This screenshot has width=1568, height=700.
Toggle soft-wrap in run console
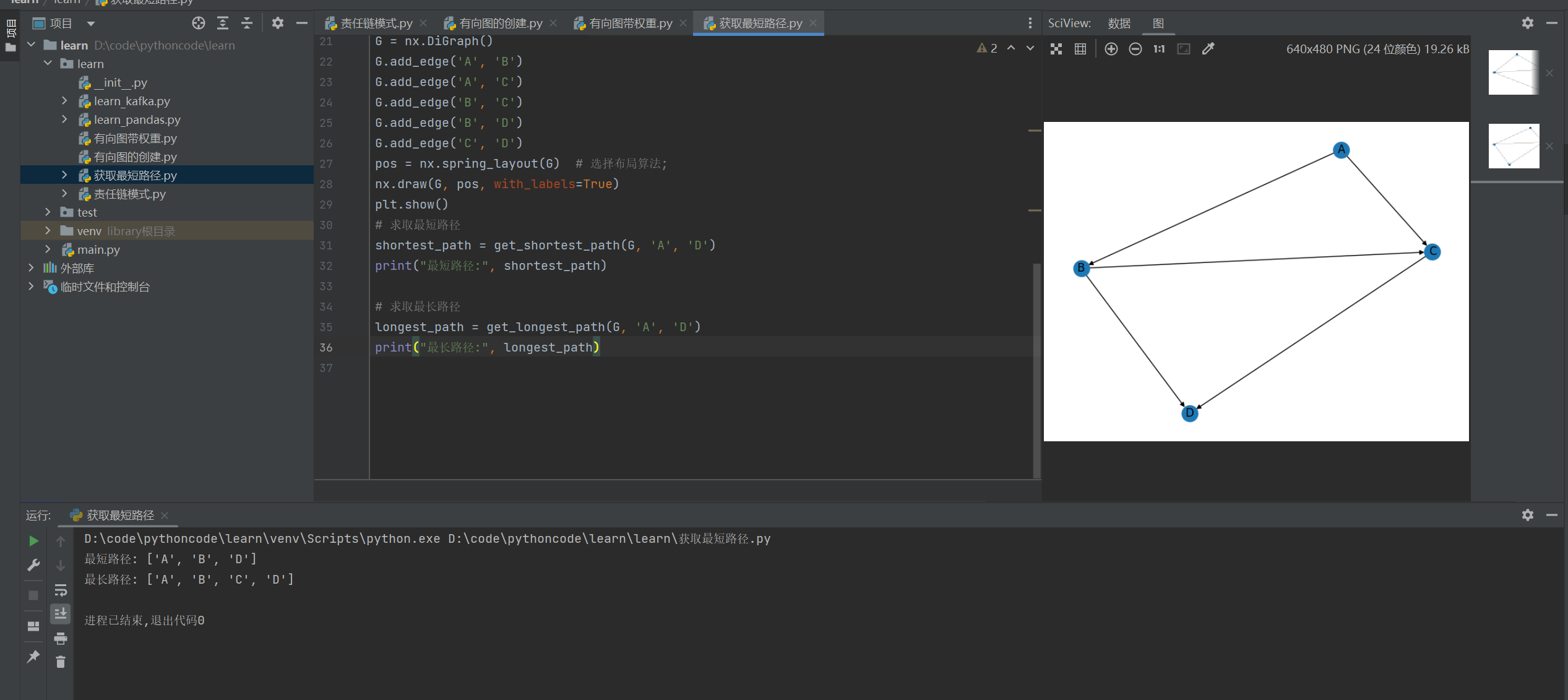tap(61, 590)
